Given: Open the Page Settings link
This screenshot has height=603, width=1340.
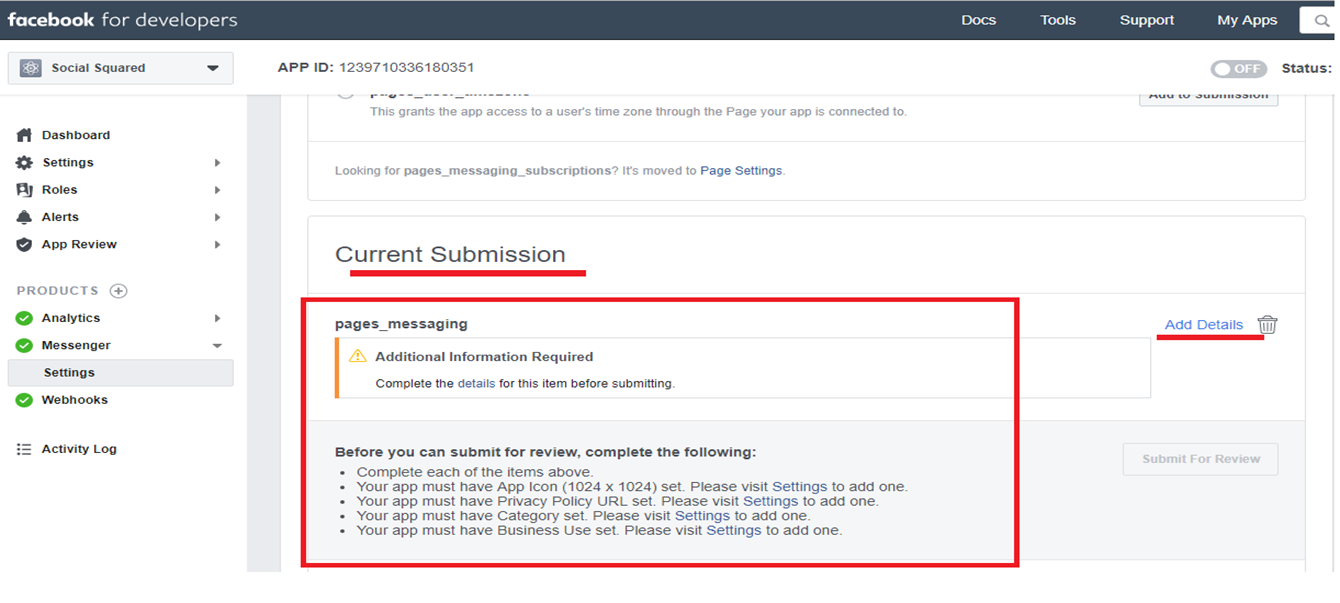Looking at the screenshot, I should 741,171.
